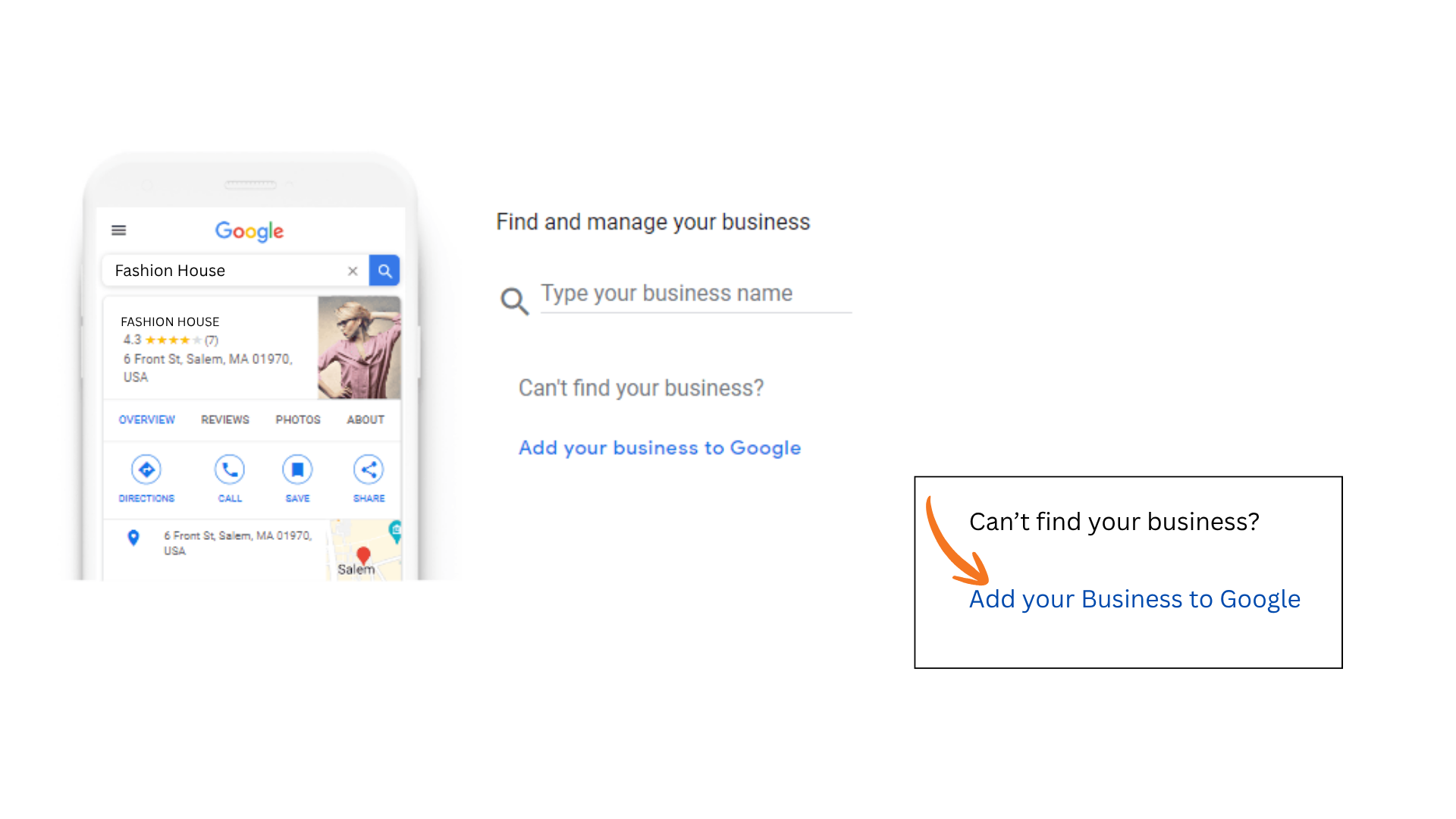Click the Add your business to Google link
Image resolution: width=1456 pixels, height=819 pixels.
pos(660,448)
